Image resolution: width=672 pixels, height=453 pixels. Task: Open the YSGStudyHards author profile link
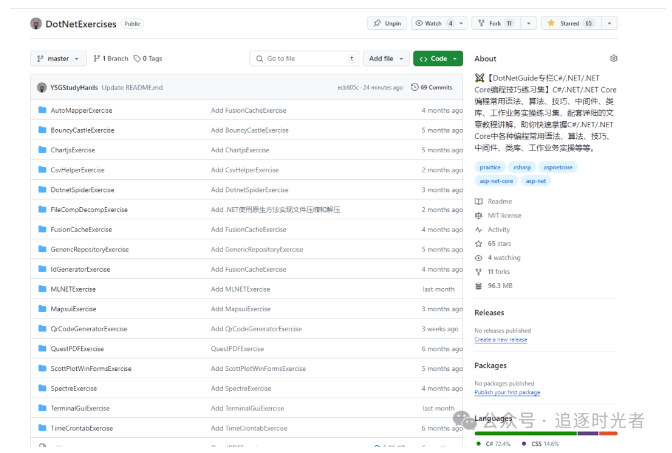(x=74, y=87)
